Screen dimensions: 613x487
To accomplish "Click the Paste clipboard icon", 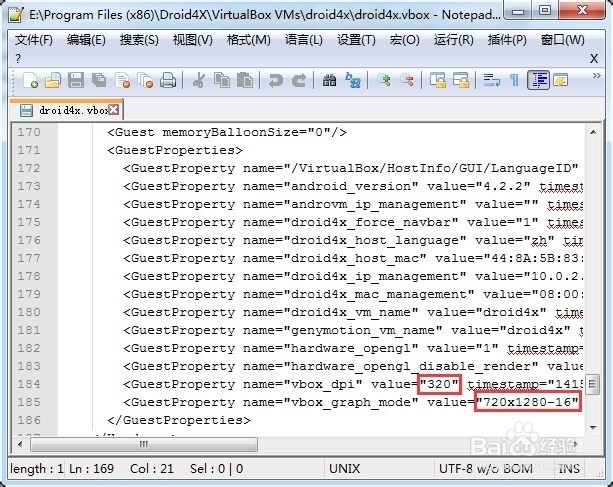I will pos(245,81).
